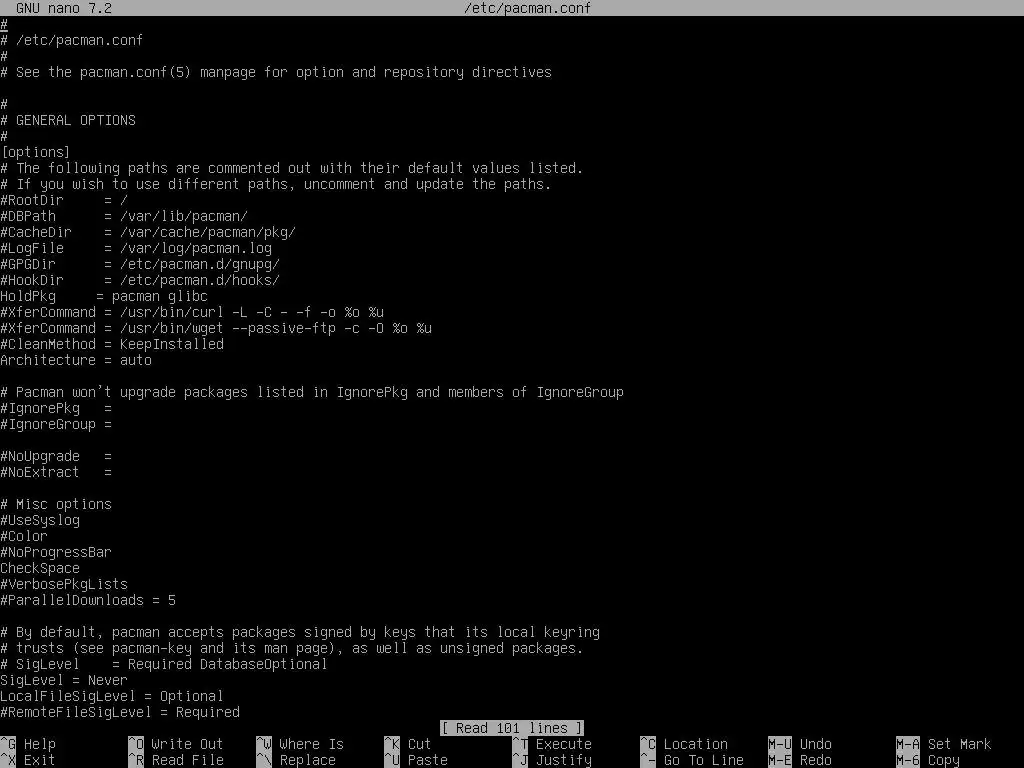Place cursor on 'LocalFileSigLevel = Optional' line
The height and width of the screenshot is (768, 1024).
point(112,696)
